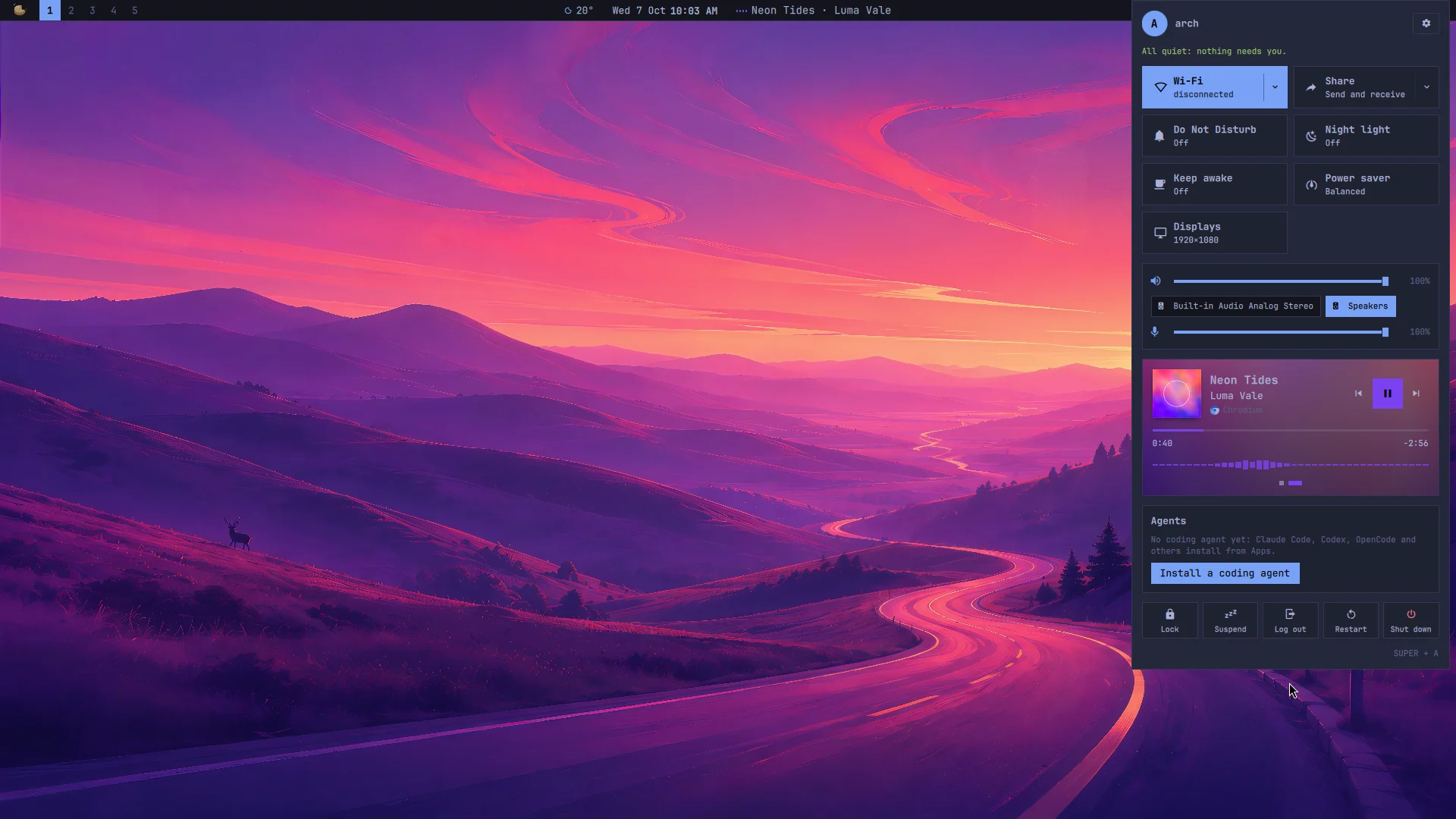1456x819 pixels.
Task: Seek in the track progress bar
Action: point(1290,430)
